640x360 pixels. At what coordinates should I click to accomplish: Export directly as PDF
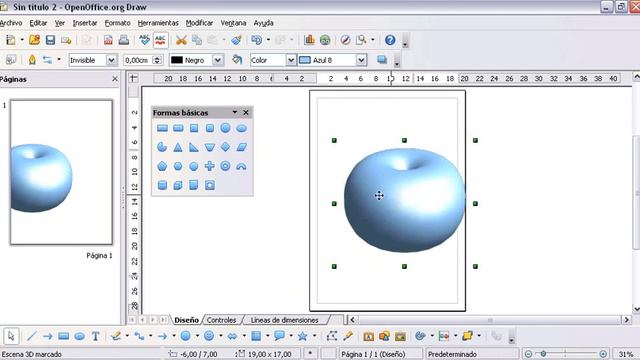pos(108,40)
